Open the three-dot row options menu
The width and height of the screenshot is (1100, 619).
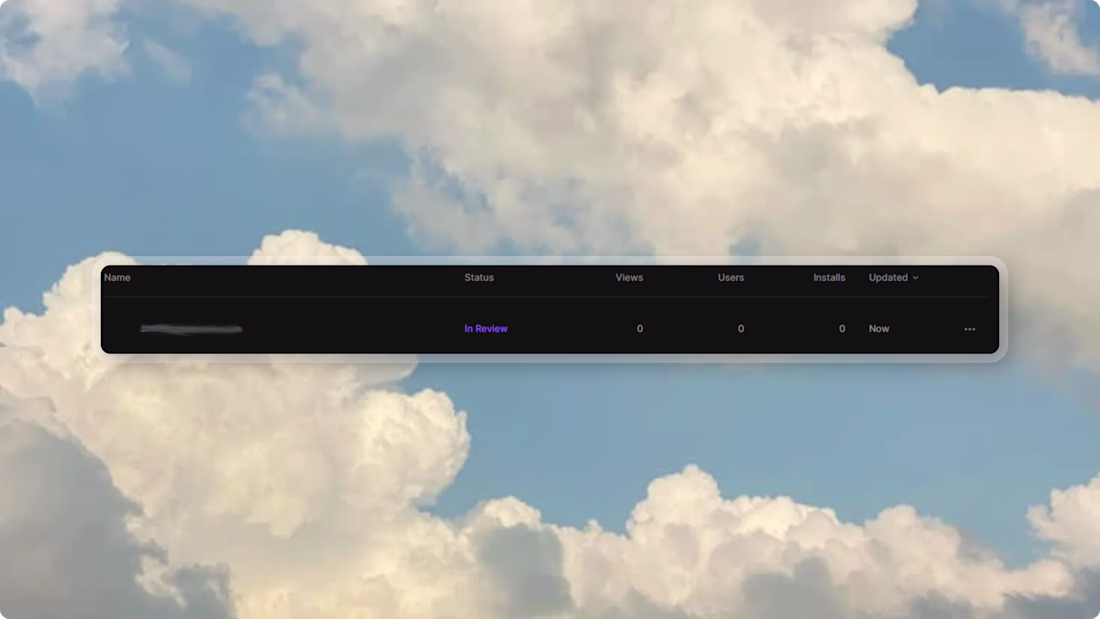point(970,329)
